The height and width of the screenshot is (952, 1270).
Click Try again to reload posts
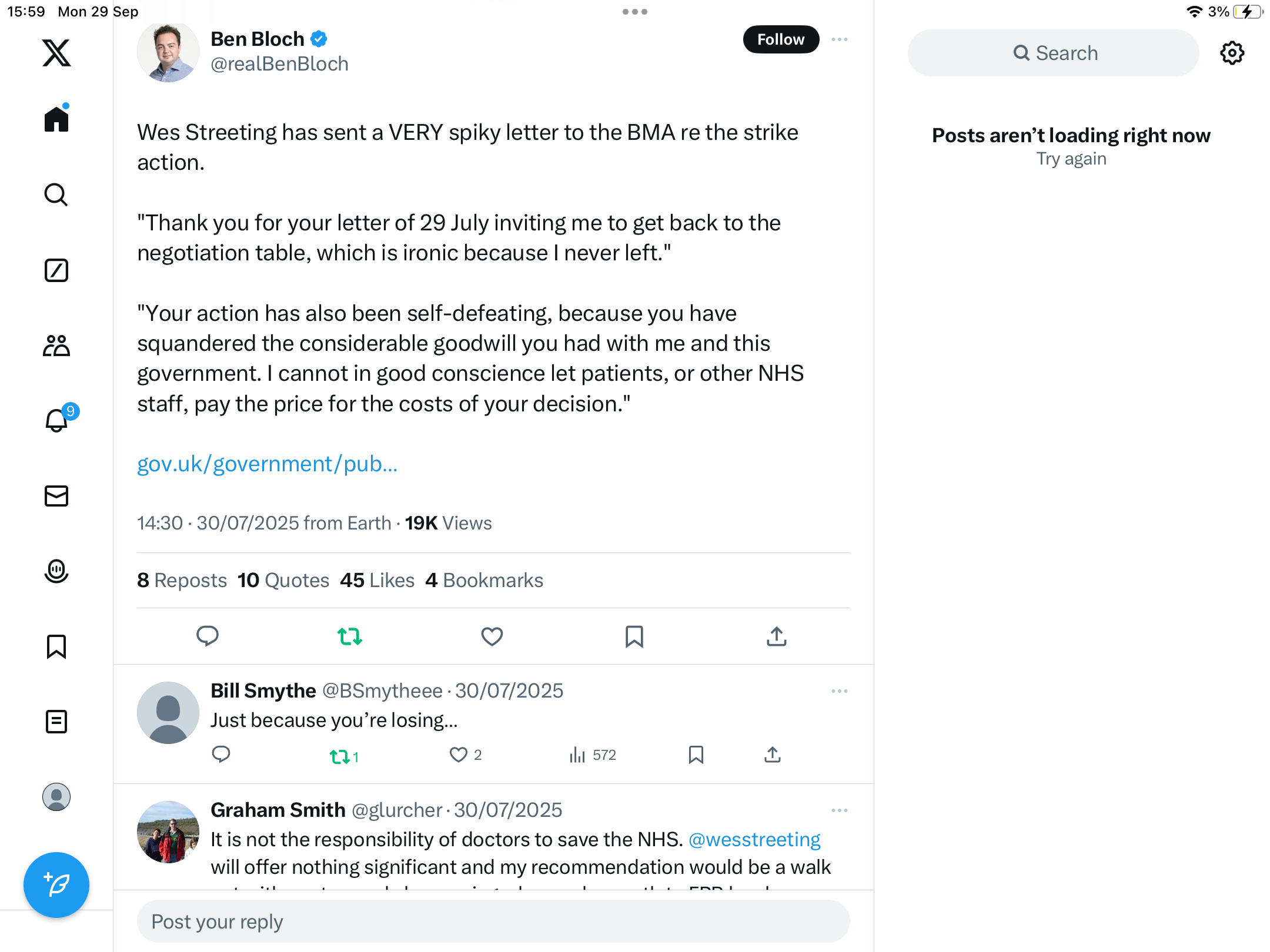click(1071, 159)
